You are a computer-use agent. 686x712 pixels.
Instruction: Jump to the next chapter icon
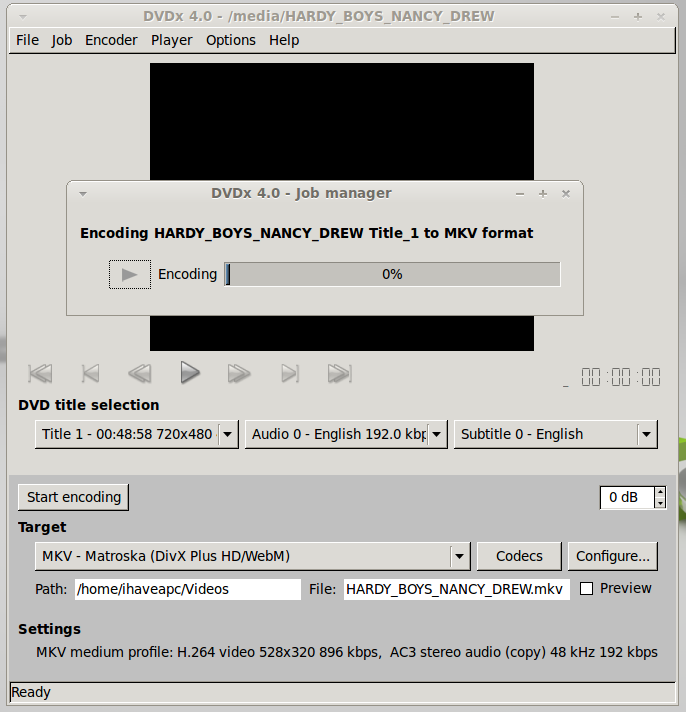(290, 374)
